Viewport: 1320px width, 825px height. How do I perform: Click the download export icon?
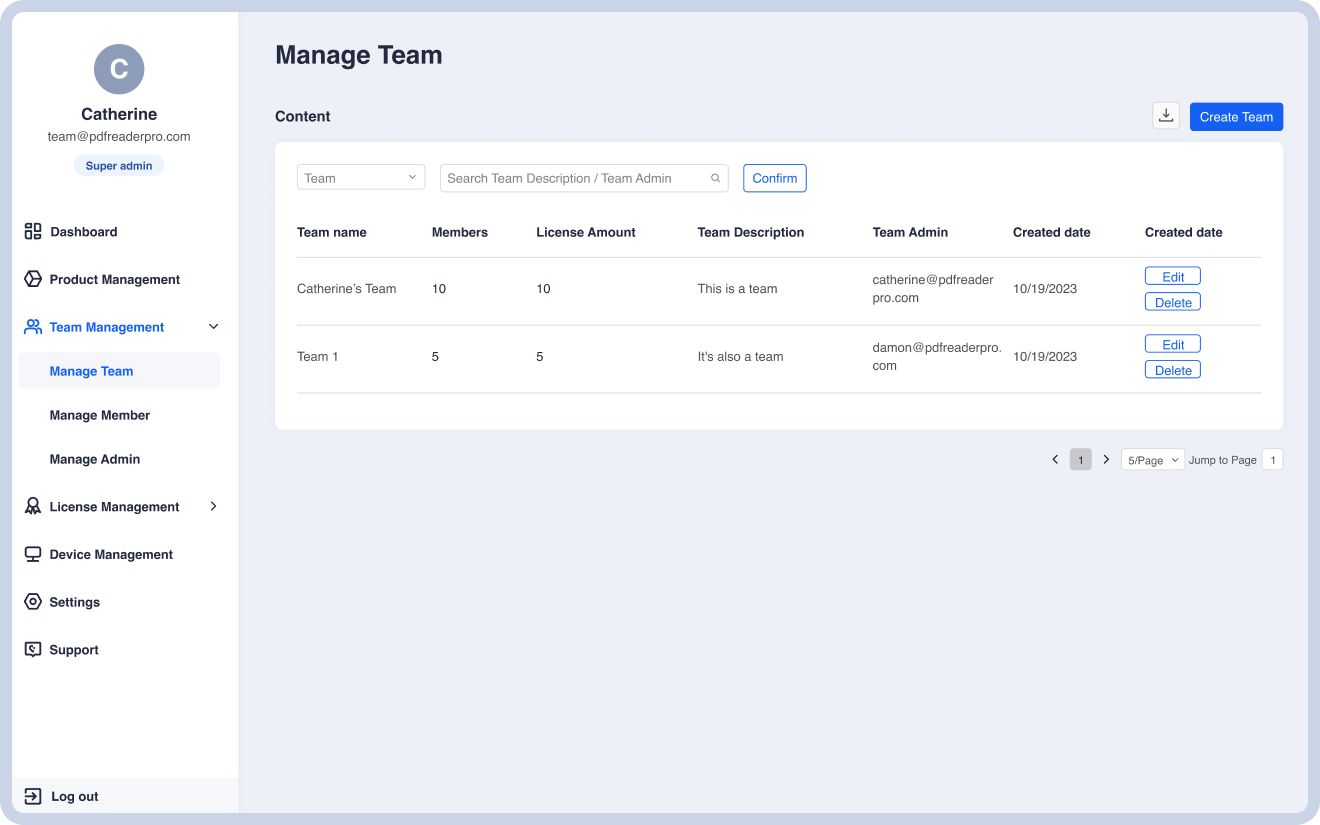click(1166, 116)
